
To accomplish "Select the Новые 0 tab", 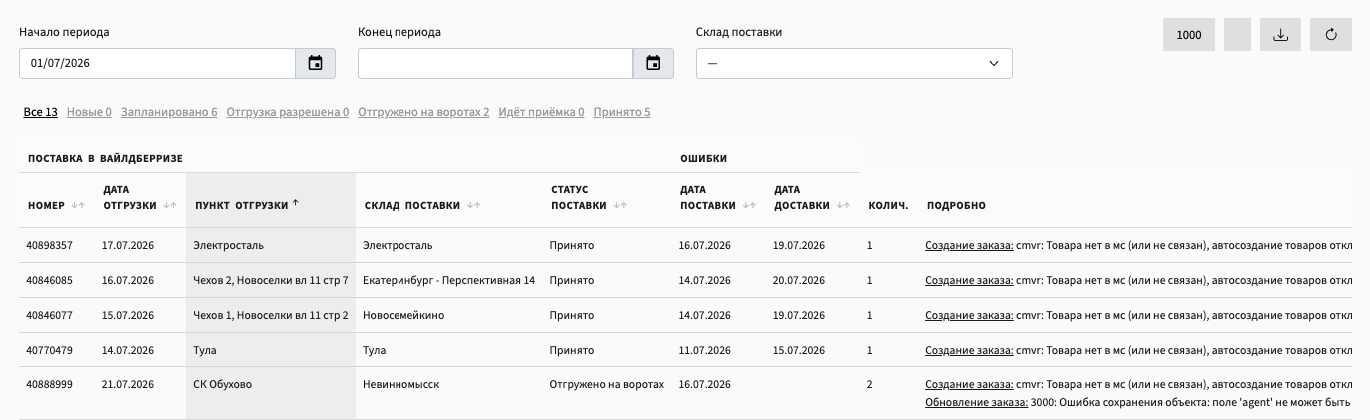I will pos(89,112).
